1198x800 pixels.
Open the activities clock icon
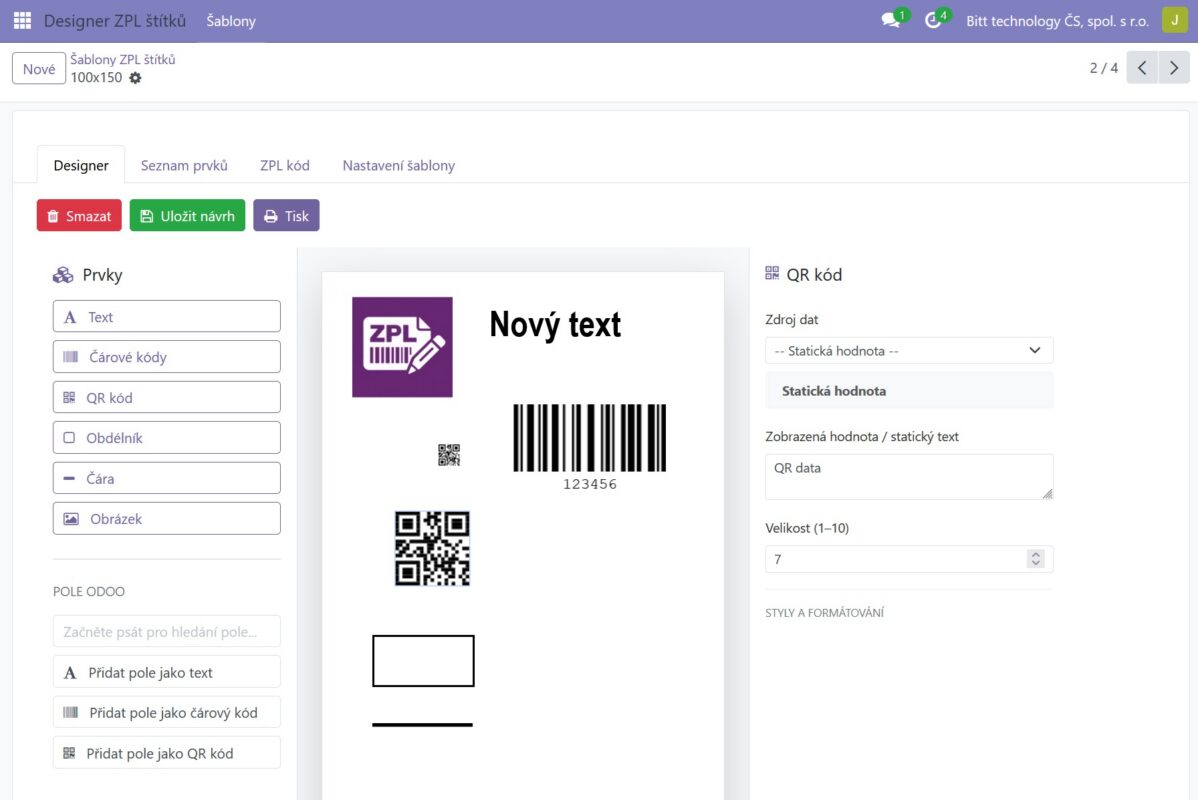[x=933, y=20]
